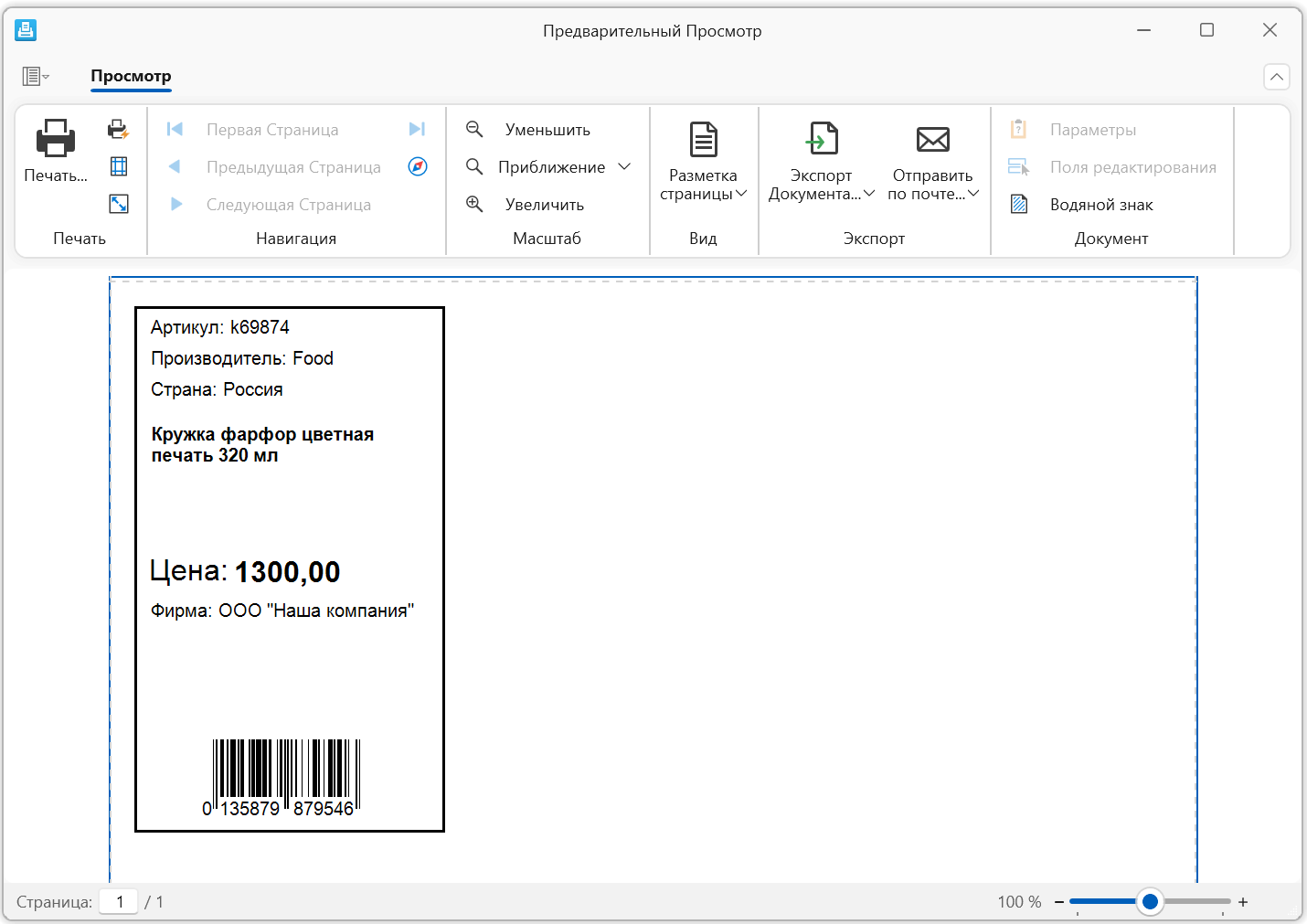Click the scale page icon
Screen dimensions: 1307x924
119,204
